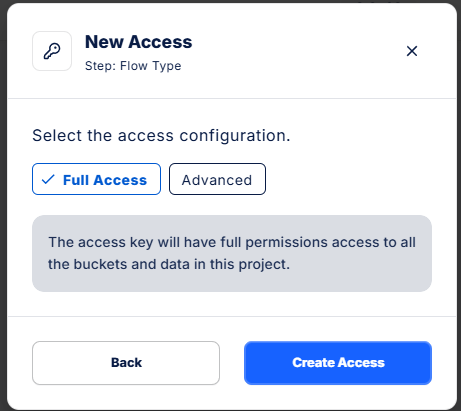This screenshot has width=461, height=411.
Task: Click the key icon beside New Access
Action: click(x=52, y=51)
